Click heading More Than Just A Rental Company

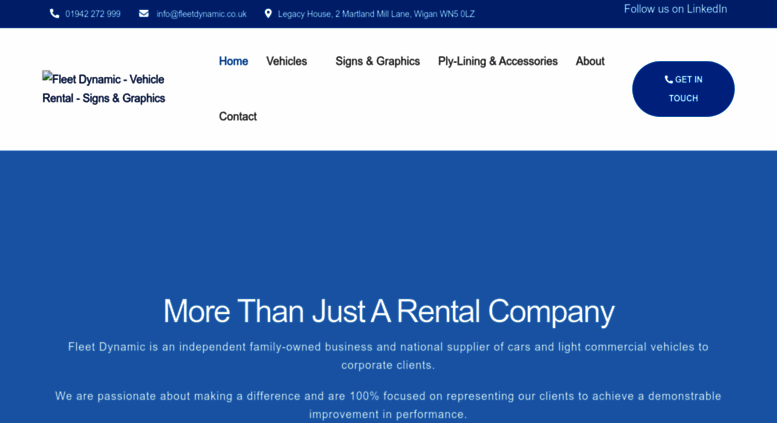pos(388,312)
